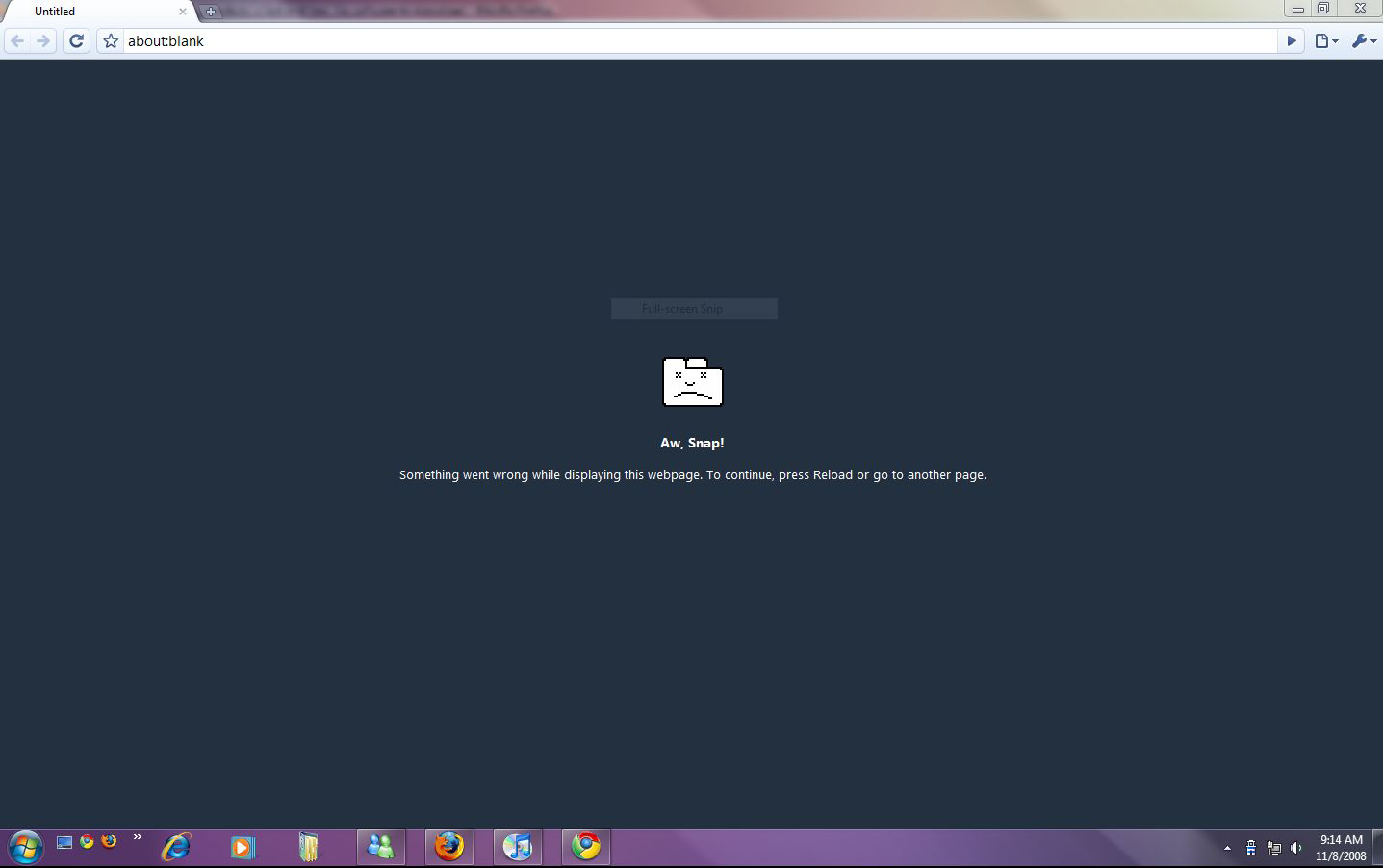Close the Chrome window
The image size is (1383, 868).
[1360, 9]
